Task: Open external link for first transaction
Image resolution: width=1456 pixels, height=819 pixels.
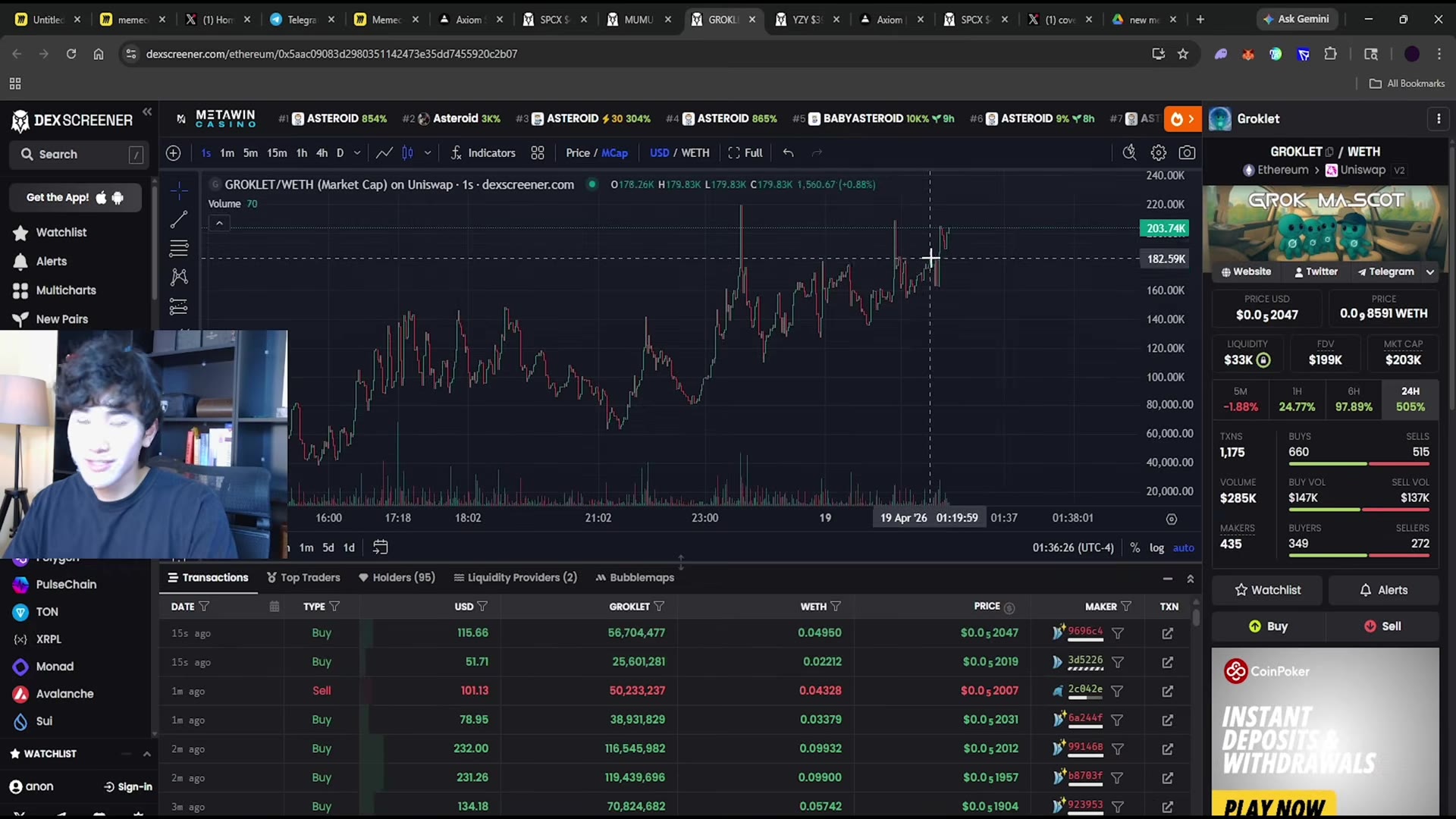Action: pos(1168,633)
